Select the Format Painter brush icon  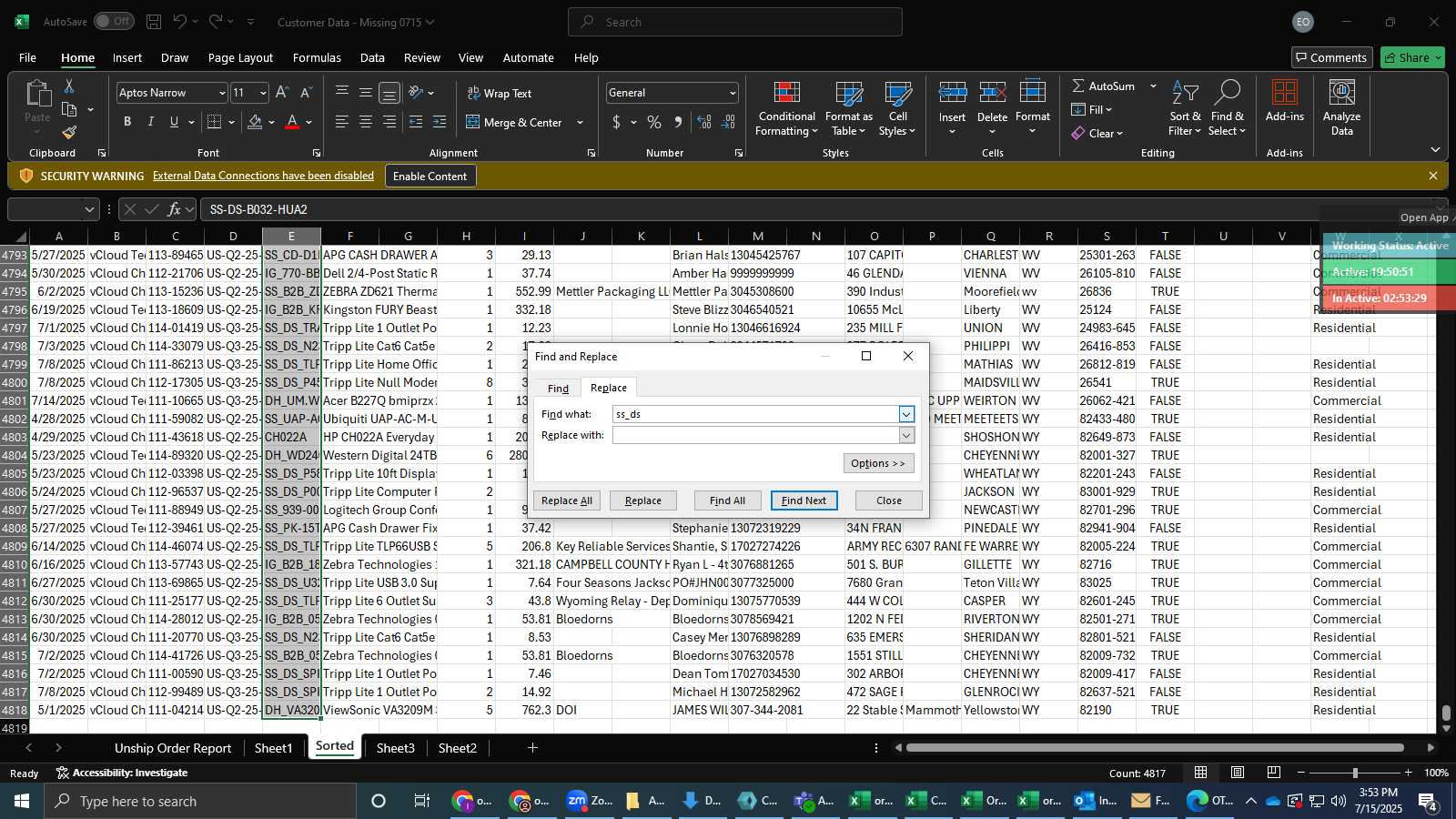[x=69, y=132]
